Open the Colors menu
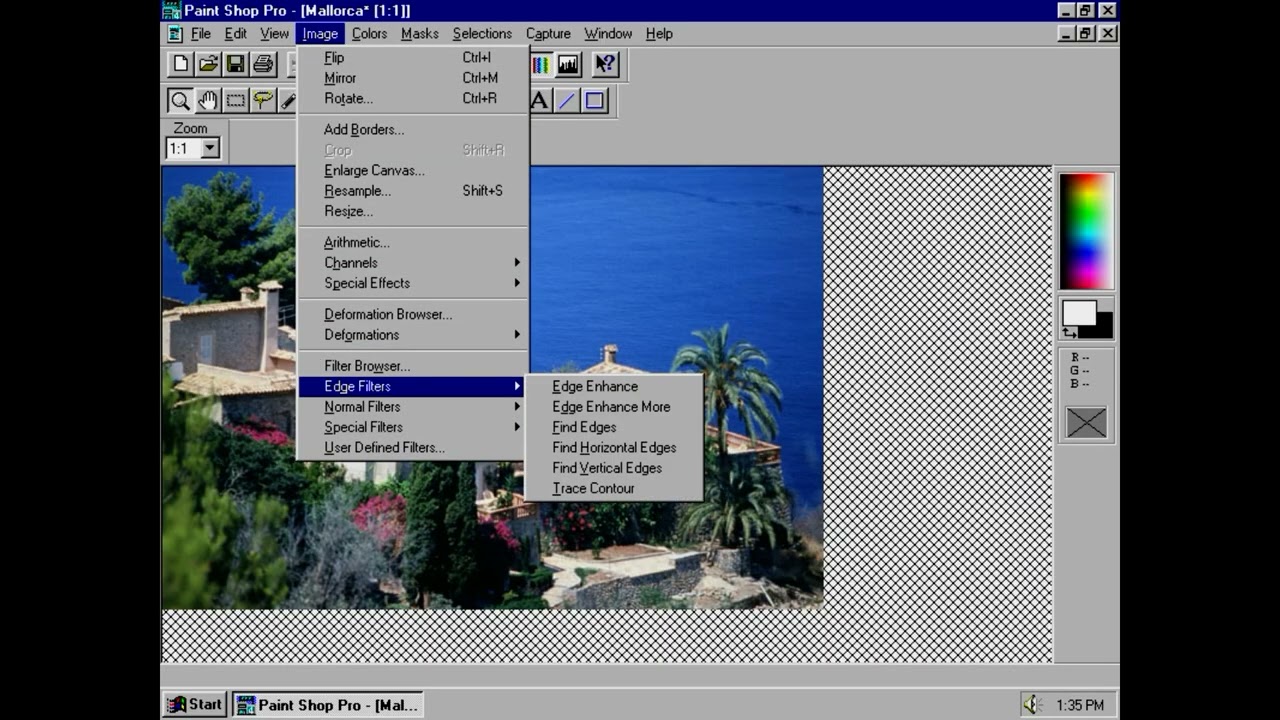Screen dimensions: 1280x720 [x=369, y=33]
